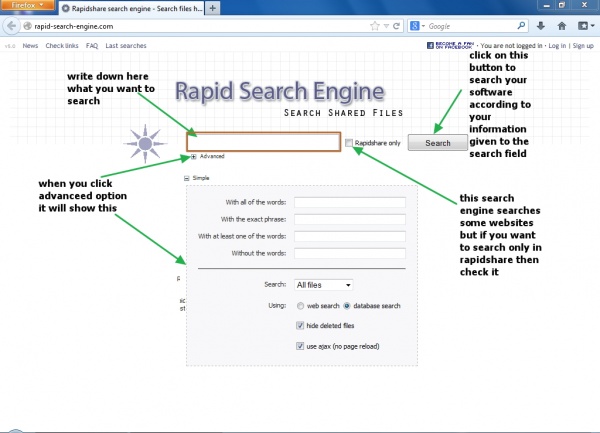Click the main search text field
Viewport: 600px width, 433px height.
pos(264,142)
